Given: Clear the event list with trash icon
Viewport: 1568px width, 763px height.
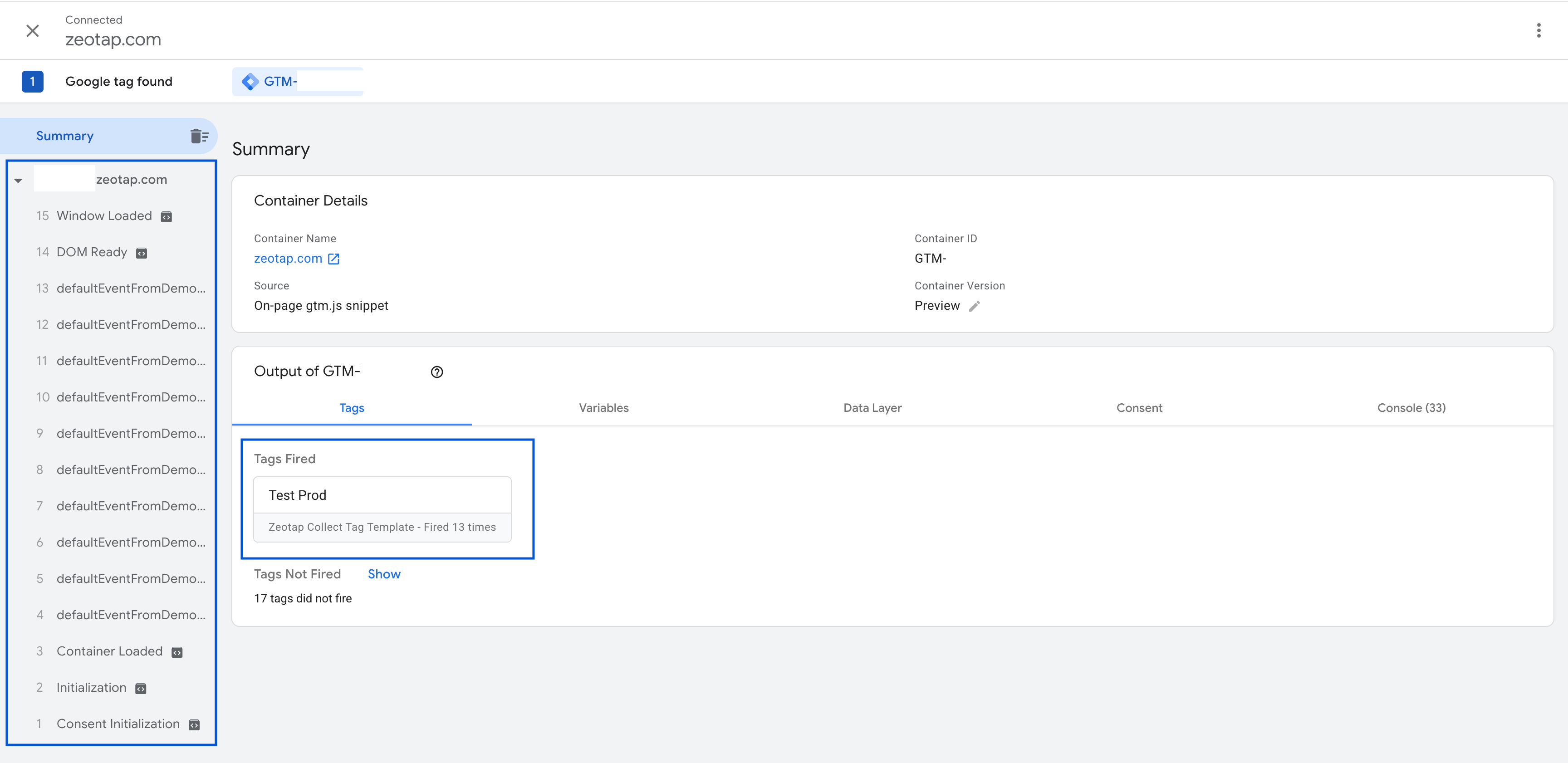Looking at the screenshot, I should coord(199,136).
